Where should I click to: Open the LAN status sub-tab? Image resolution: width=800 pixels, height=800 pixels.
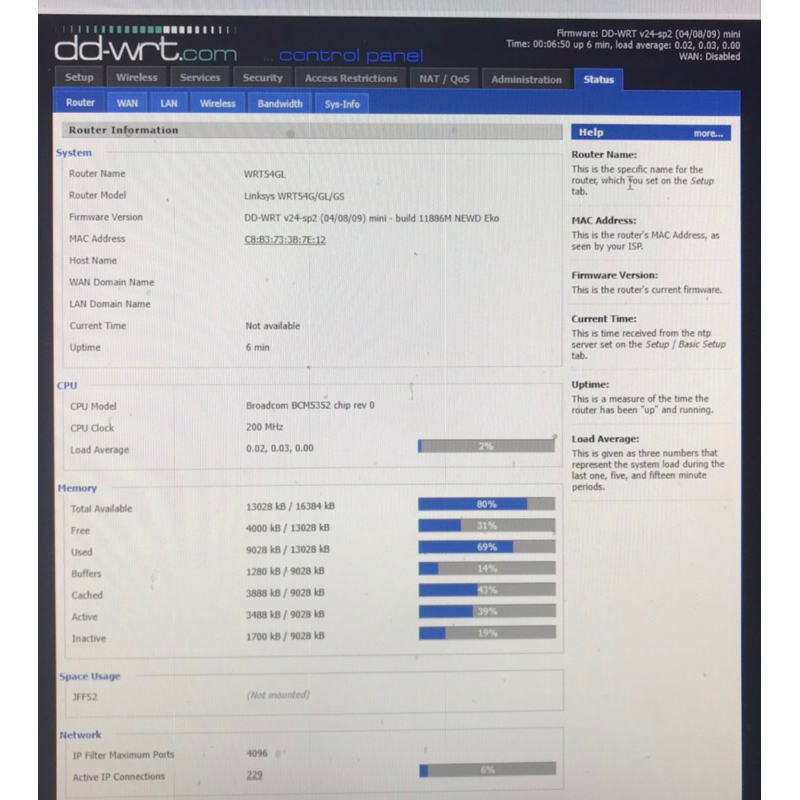pyautogui.click(x=168, y=103)
